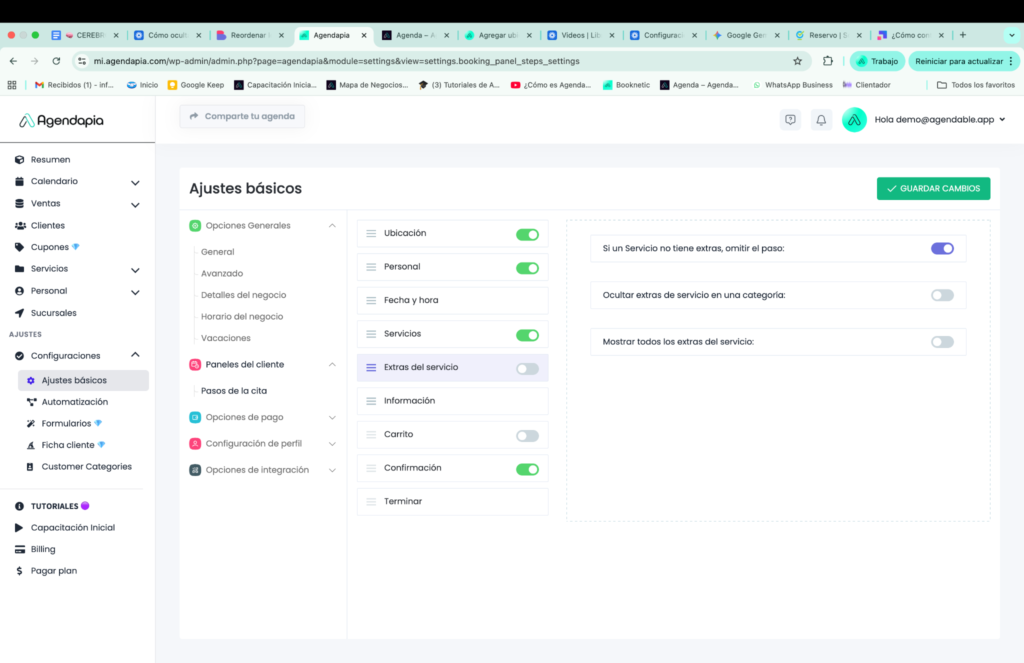
Task: Collapse the Configuraciones sidebar group
Action: pos(135,355)
